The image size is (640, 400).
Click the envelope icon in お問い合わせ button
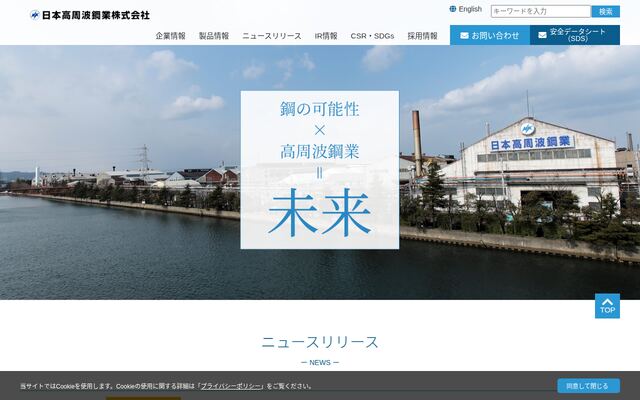tap(464, 36)
